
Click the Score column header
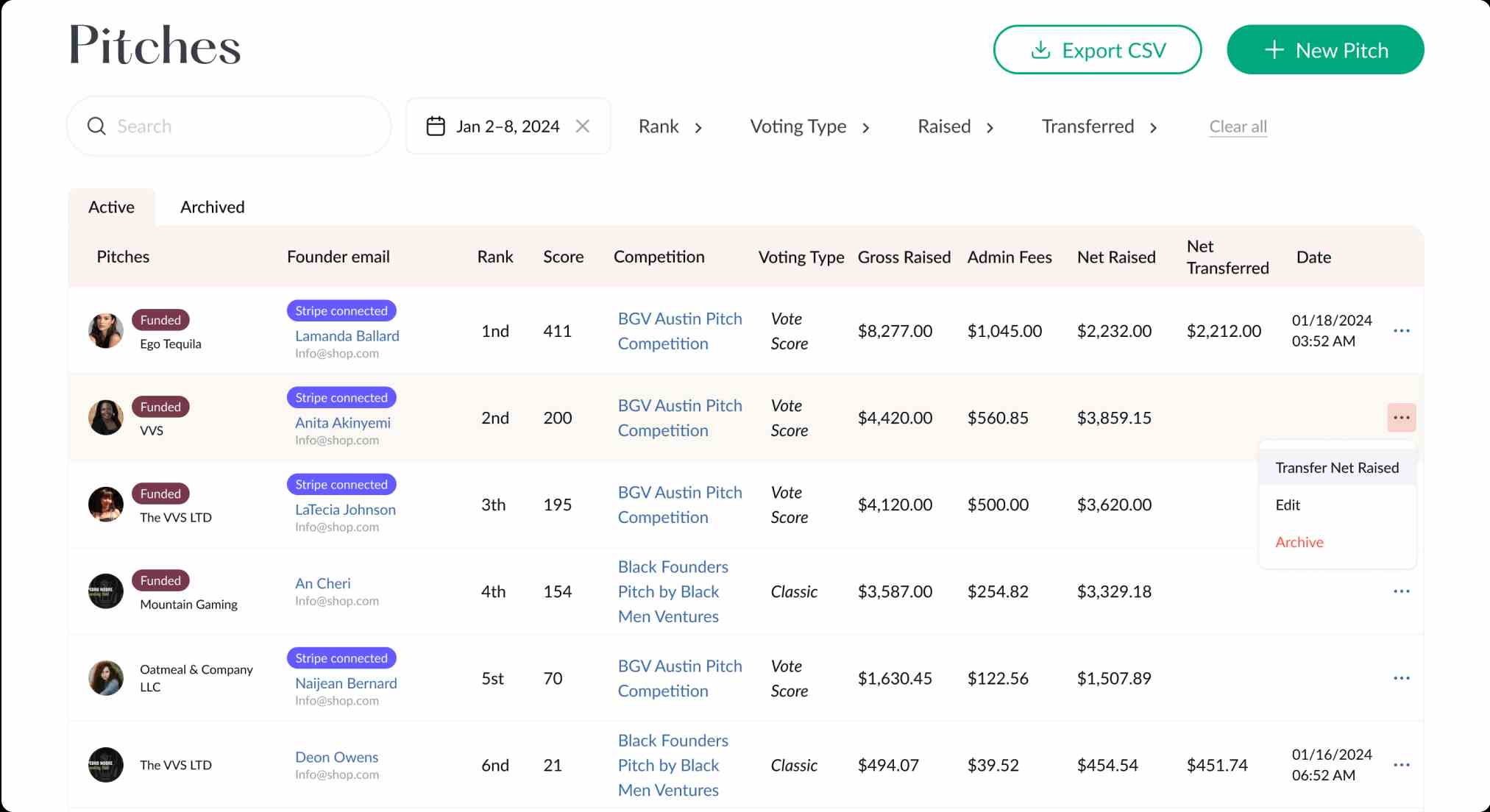click(564, 257)
